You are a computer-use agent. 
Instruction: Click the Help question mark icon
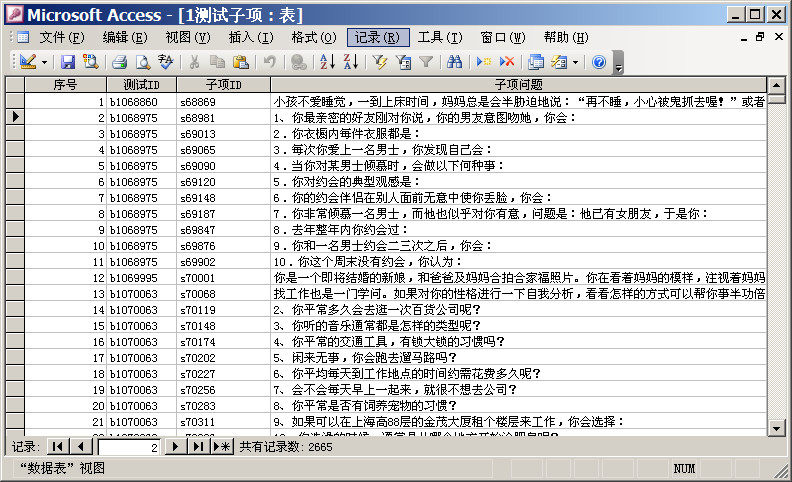(x=599, y=62)
